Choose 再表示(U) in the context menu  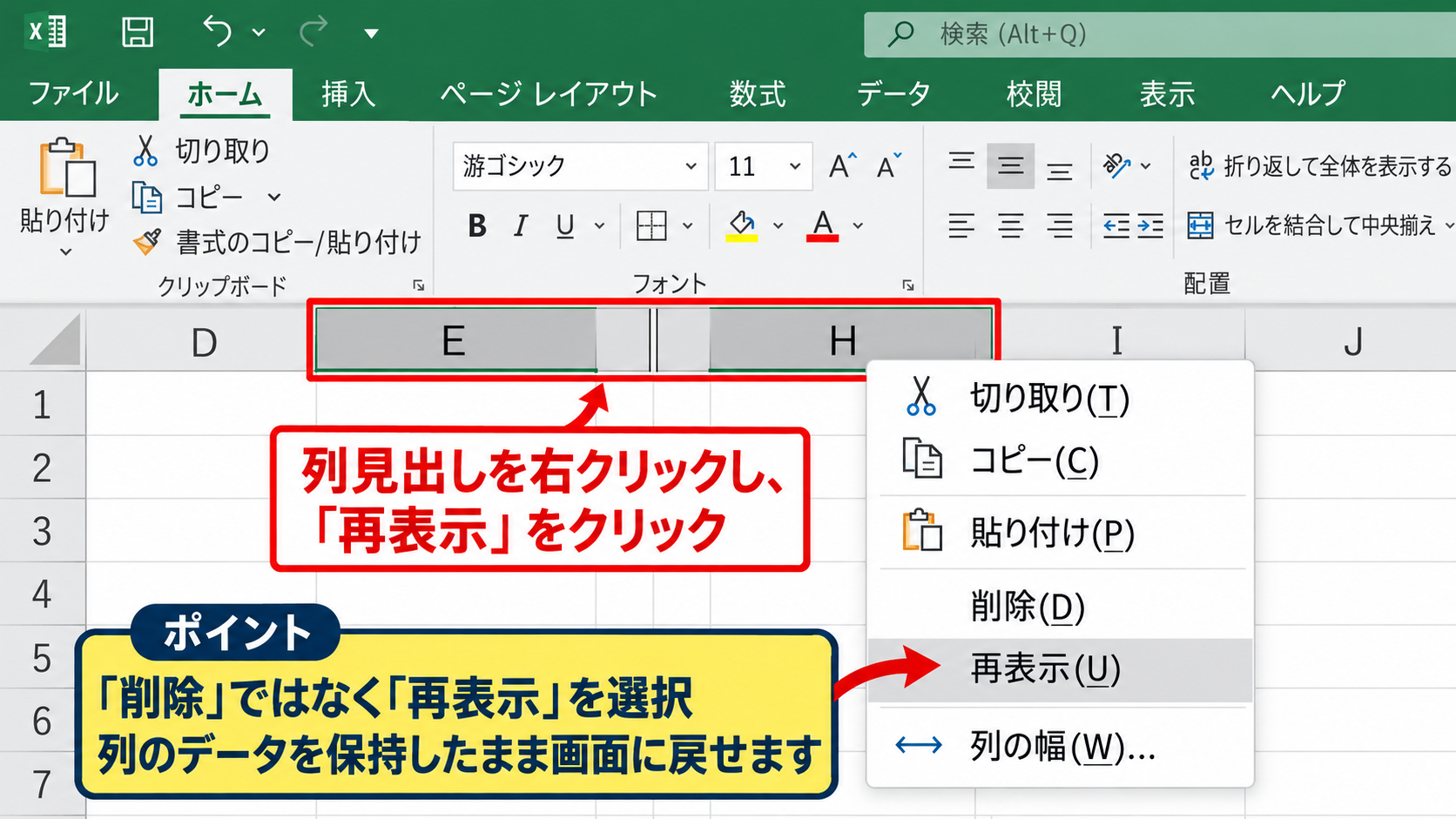pyautogui.click(x=1060, y=670)
